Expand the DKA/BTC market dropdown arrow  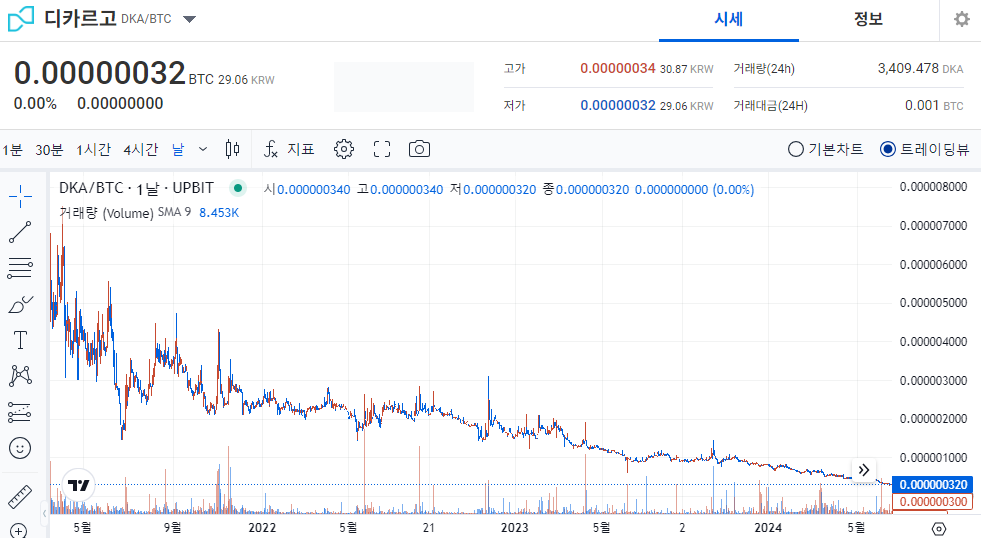click(189, 19)
